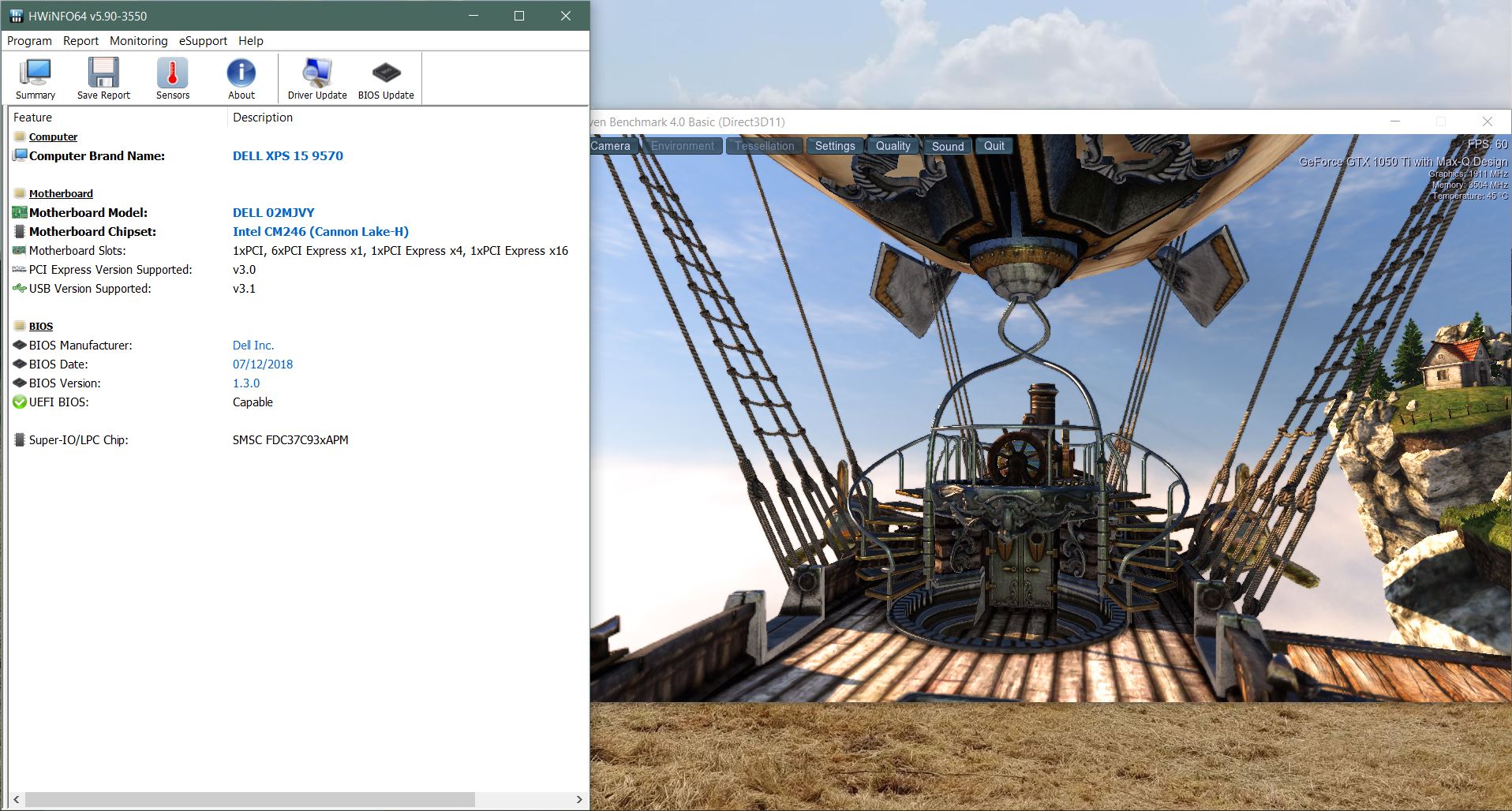Click Intel CM246 (Cannon Lake-H) chipset value

click(x=320, y=231)
